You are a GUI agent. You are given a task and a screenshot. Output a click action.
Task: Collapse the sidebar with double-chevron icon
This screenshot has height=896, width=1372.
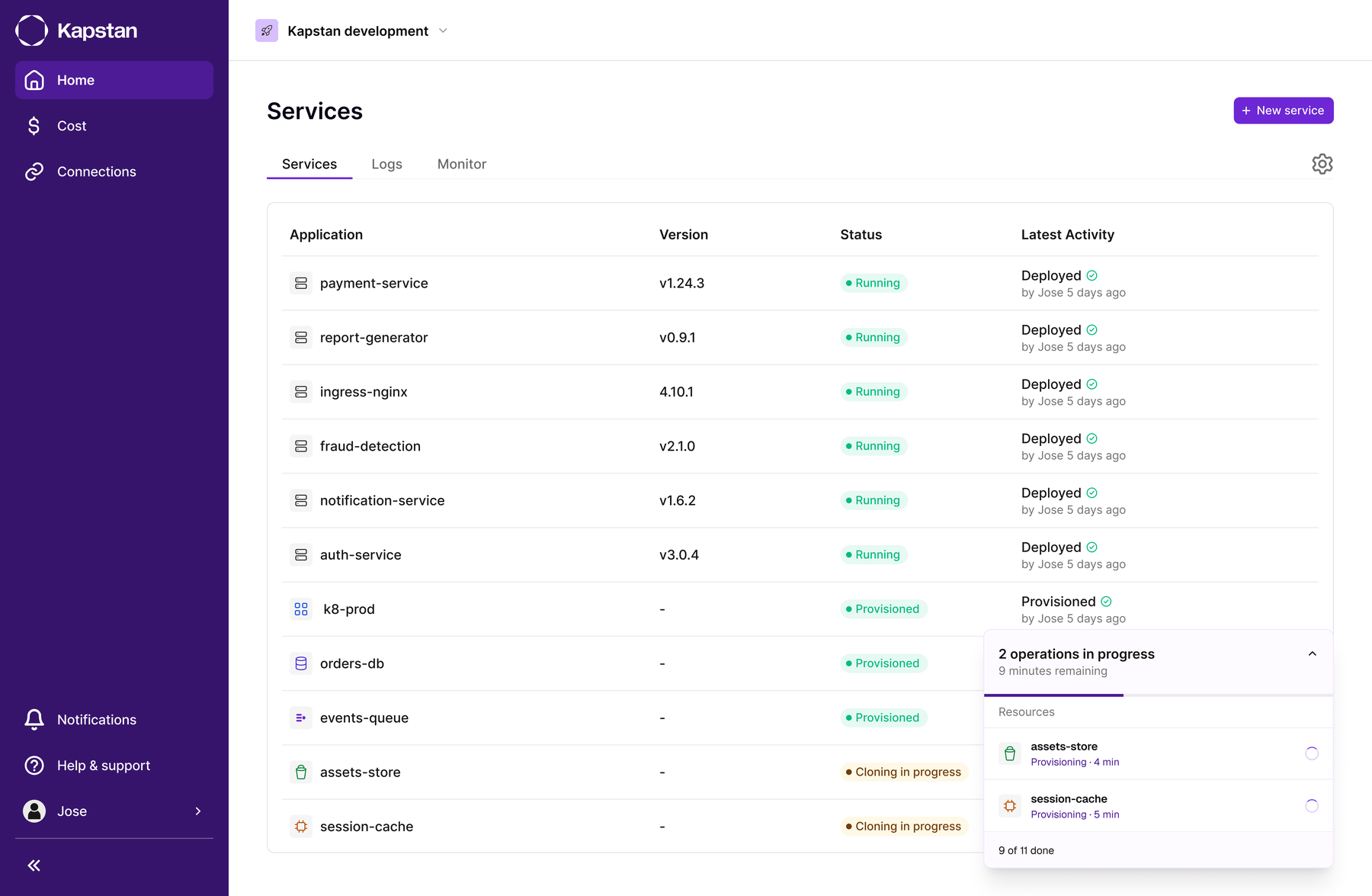34,865
